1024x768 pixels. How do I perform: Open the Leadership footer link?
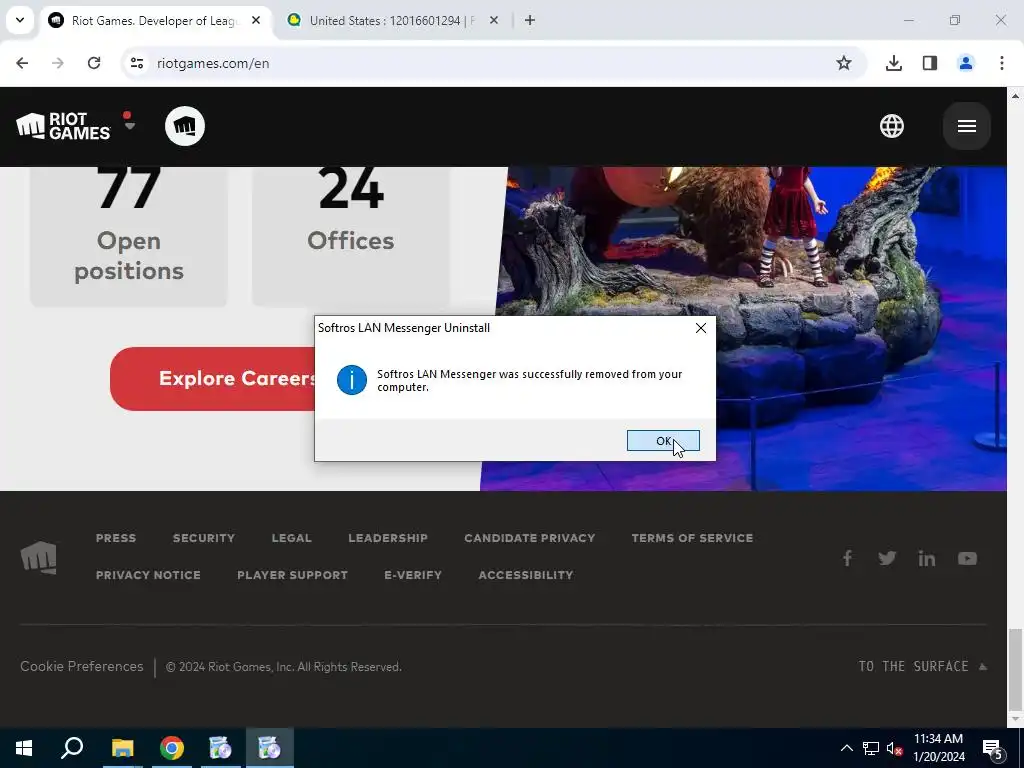pyautogui.click(x=388, y=538)
